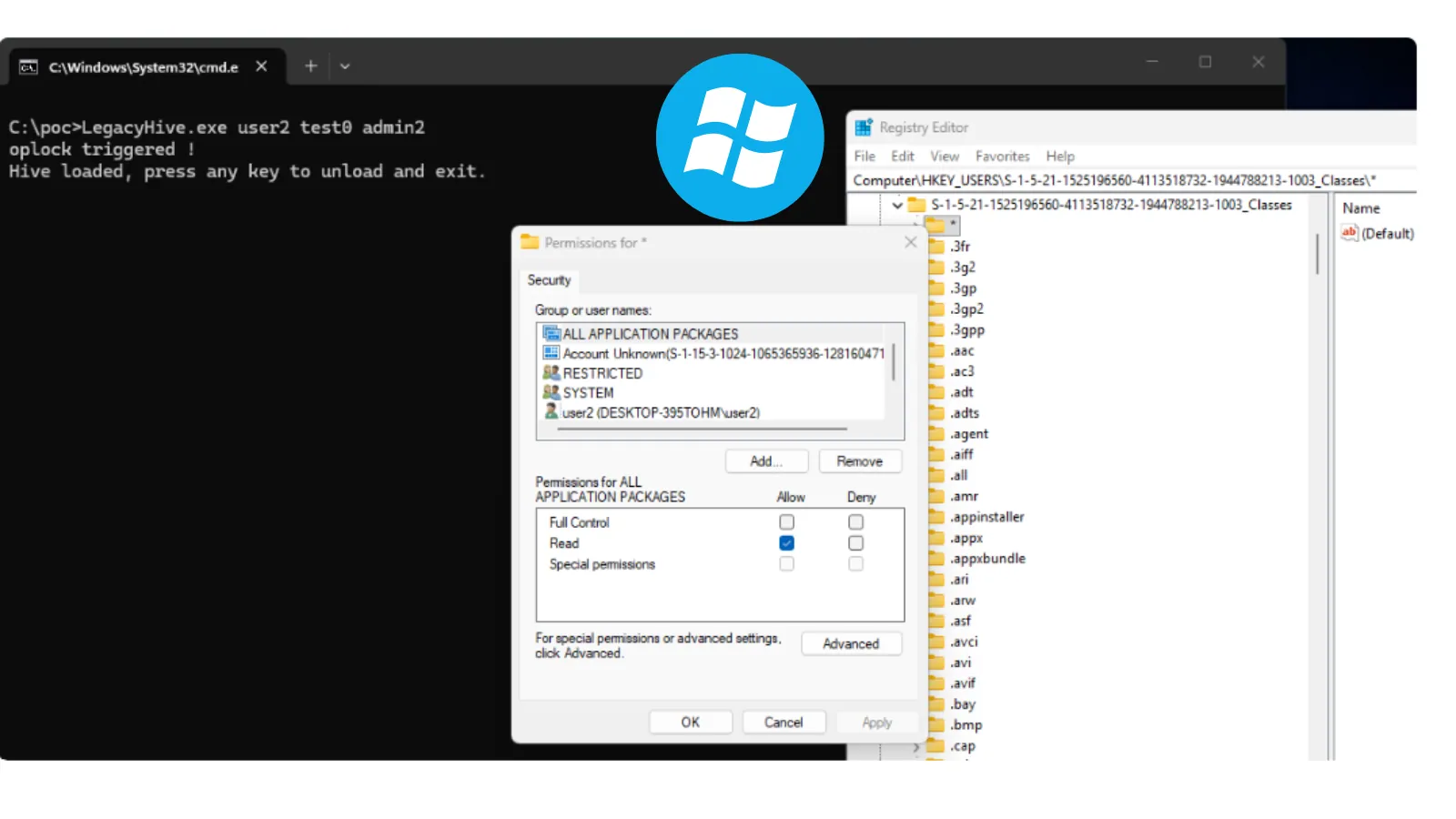
Task: Click the Add... button
Action: pyautogui.click(x=766, y=461)
